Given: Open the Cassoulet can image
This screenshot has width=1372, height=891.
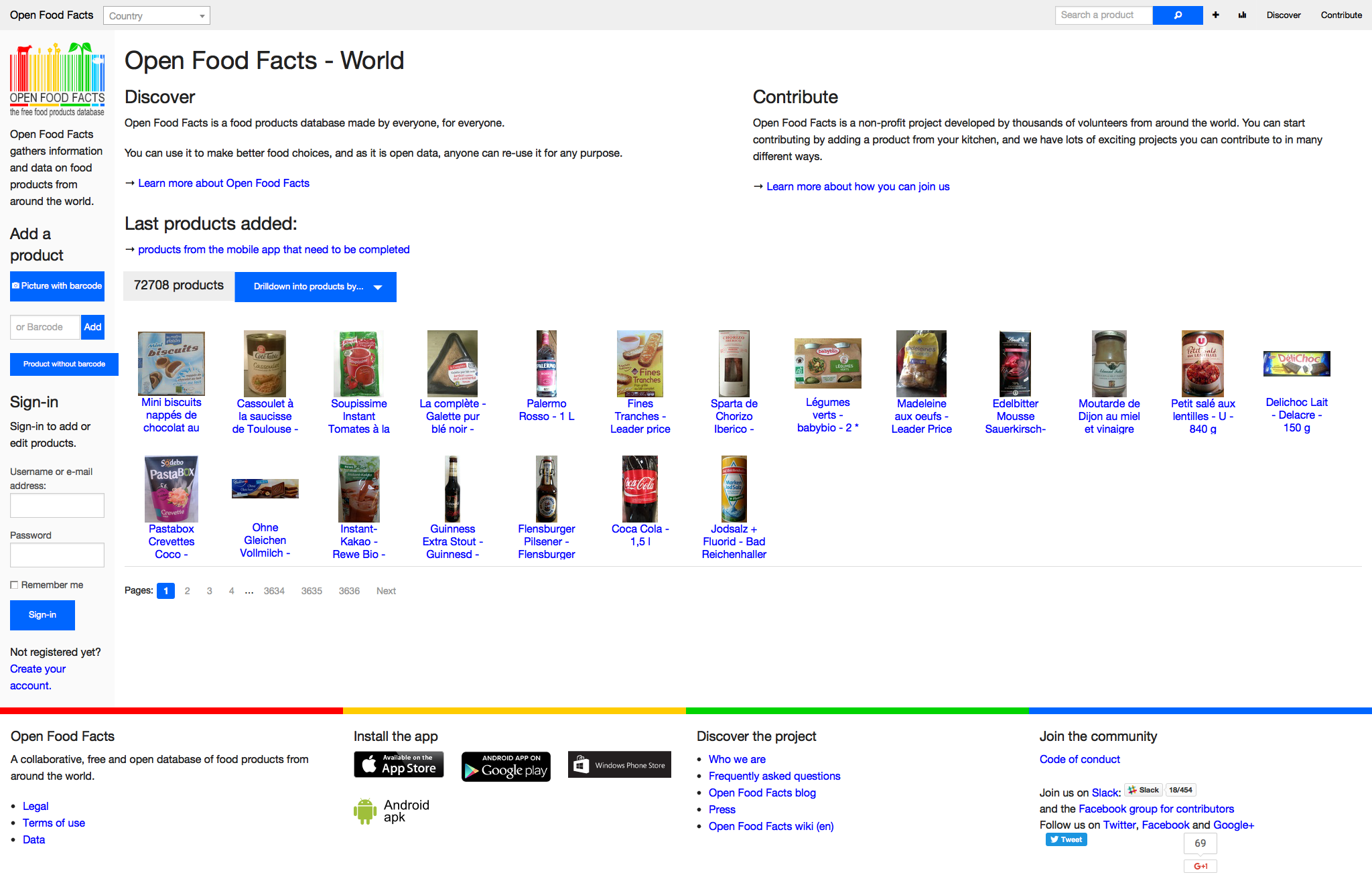Looking at the screenshot, I should tap(265, 364).
